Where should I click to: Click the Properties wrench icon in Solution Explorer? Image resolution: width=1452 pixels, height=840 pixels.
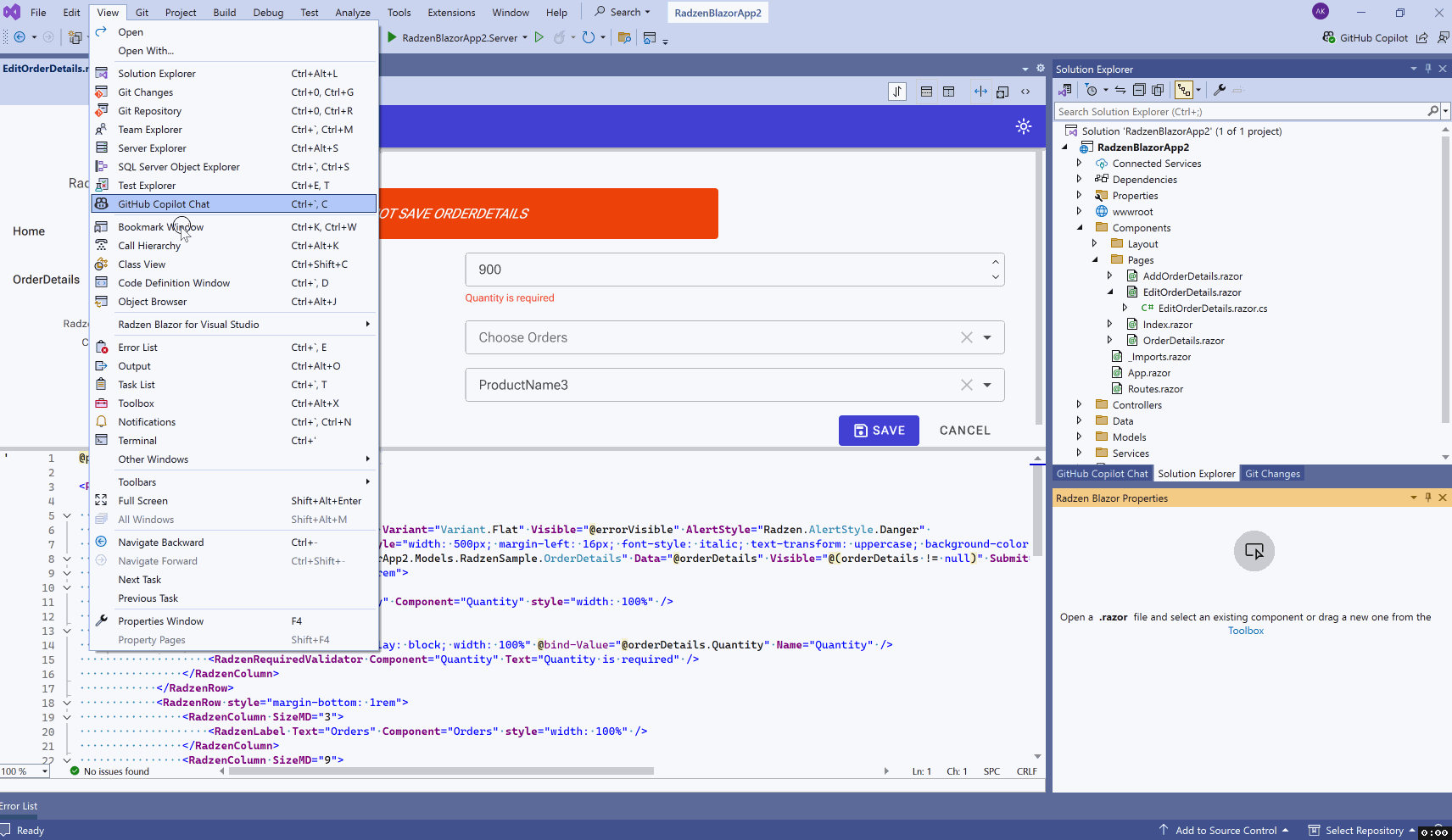1220,90
